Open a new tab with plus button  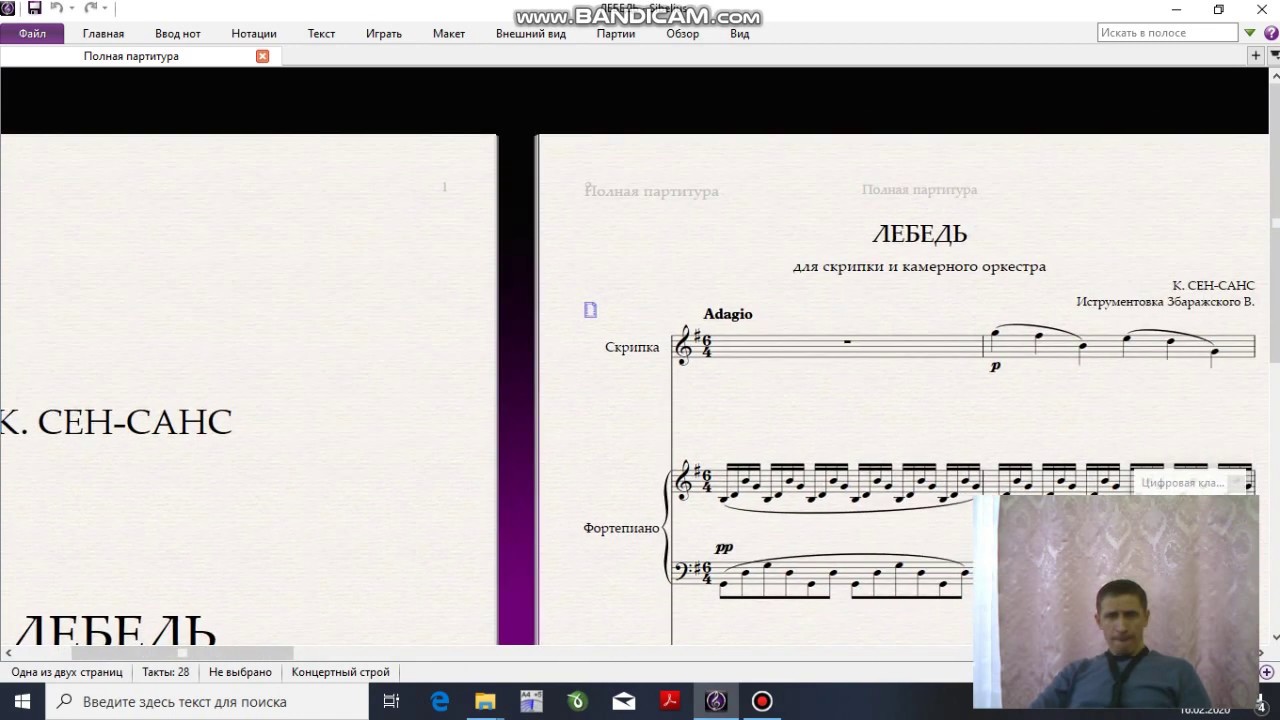tap(1256, 56)
